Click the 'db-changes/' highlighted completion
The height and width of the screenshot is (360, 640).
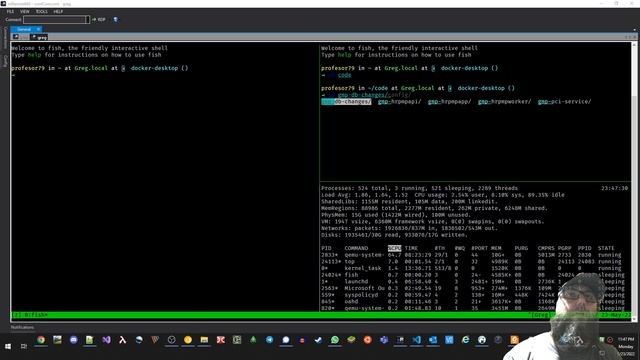coord(346,102)
